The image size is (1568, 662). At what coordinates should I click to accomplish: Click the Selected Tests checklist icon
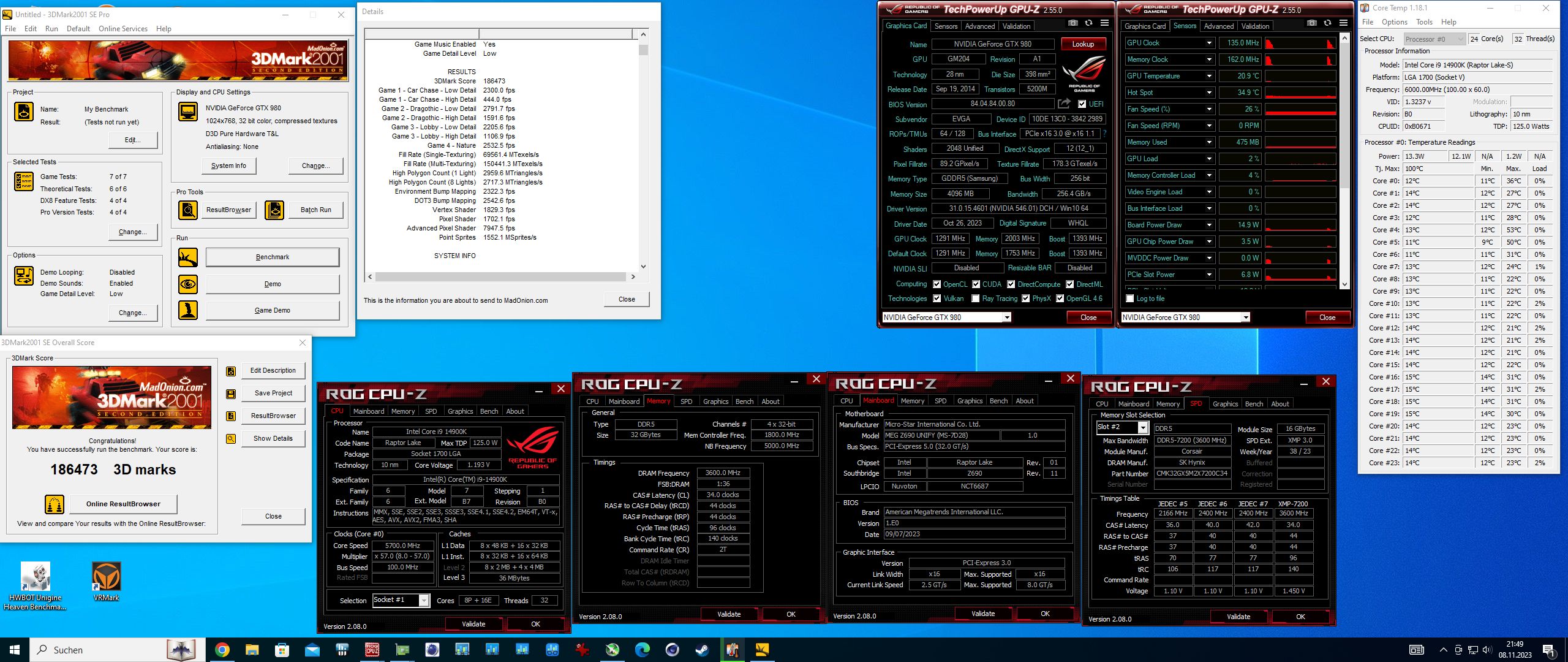tap(24, 181)
